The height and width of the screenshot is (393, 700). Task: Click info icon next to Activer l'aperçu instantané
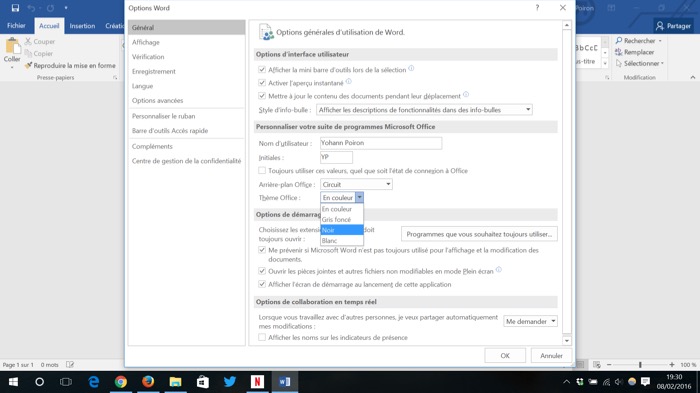(x=349, y=81)
